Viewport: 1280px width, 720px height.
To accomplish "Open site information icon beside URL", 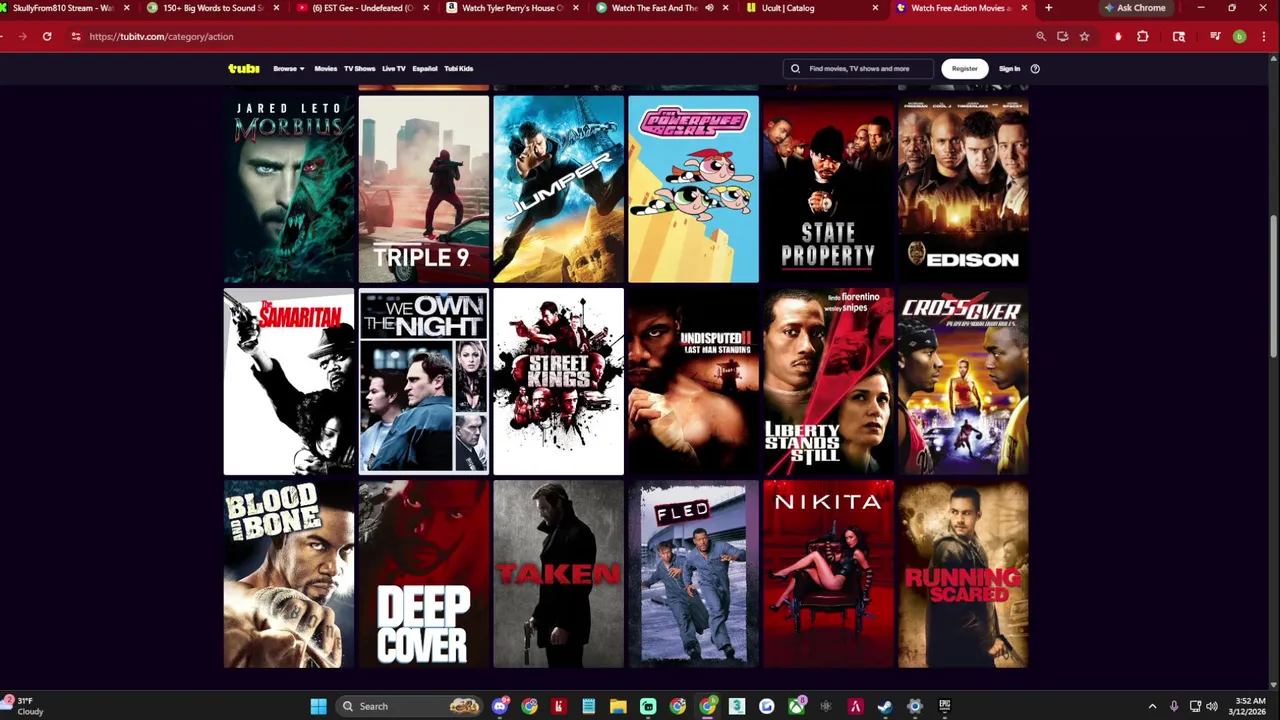I will point(75,36).
